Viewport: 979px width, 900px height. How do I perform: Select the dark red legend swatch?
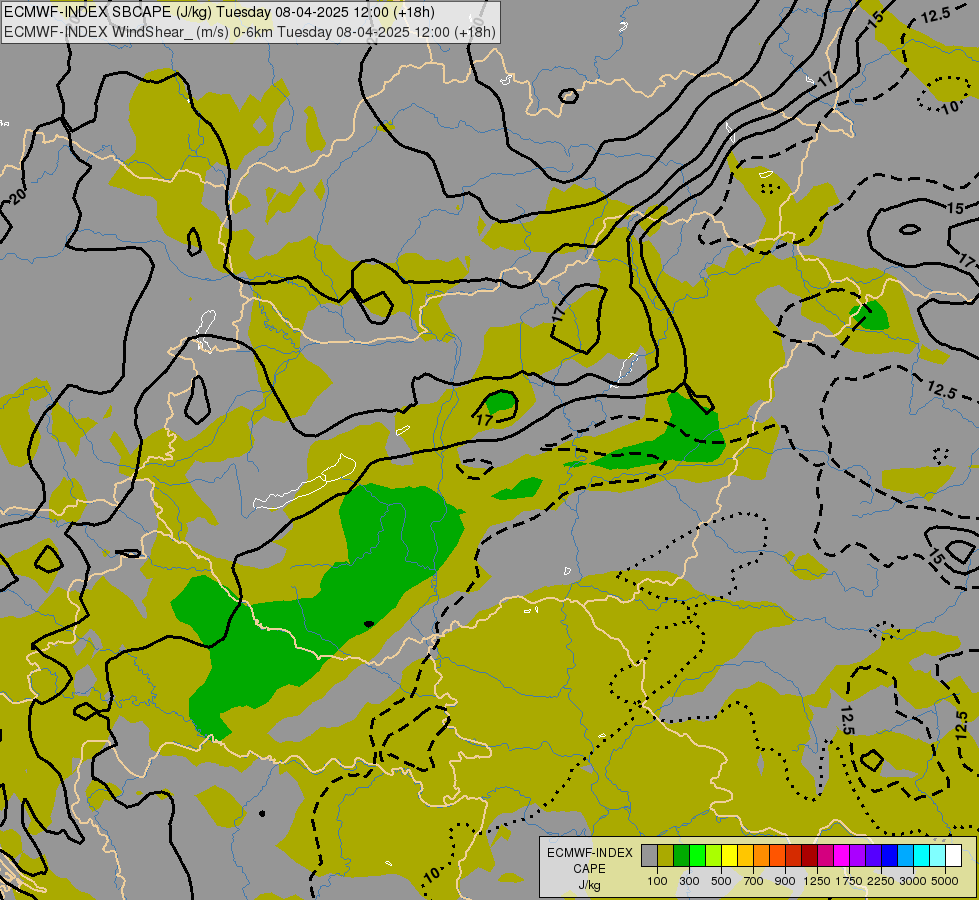[809, 856]
